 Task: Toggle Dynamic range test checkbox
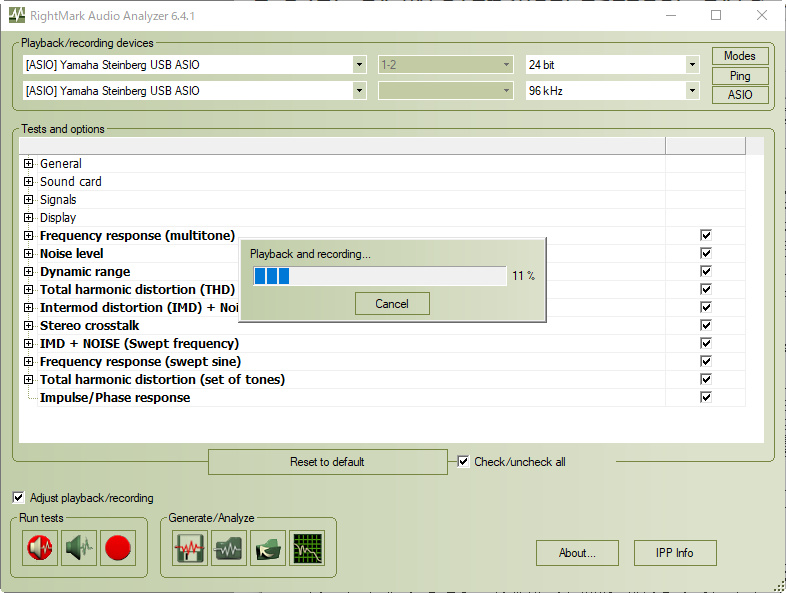click(x=706, y=271)
